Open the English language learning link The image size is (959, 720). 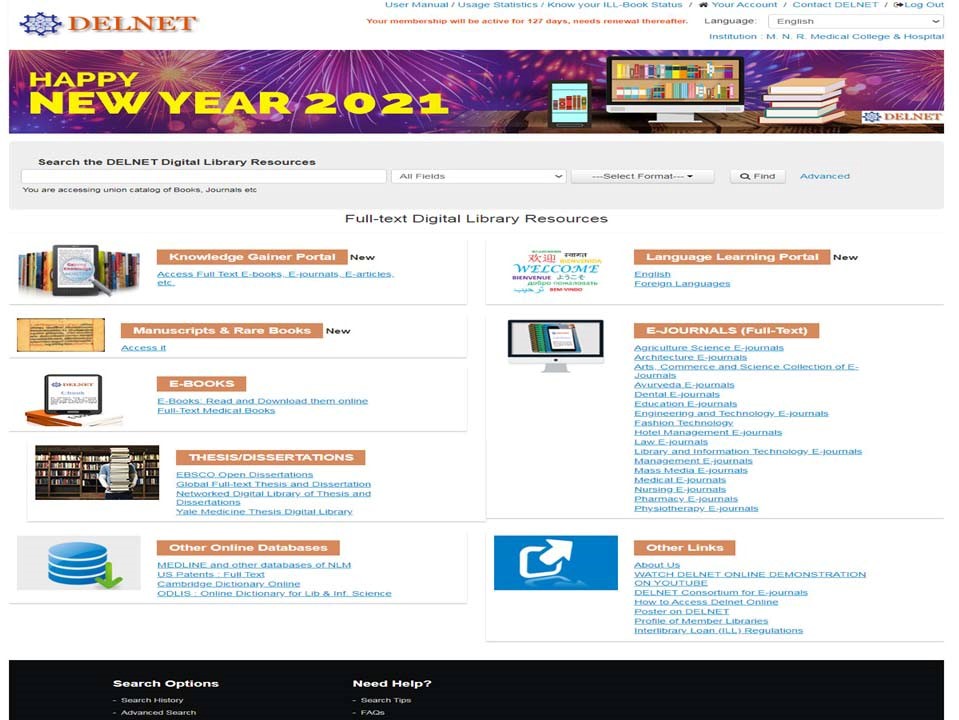pos(652,274)
